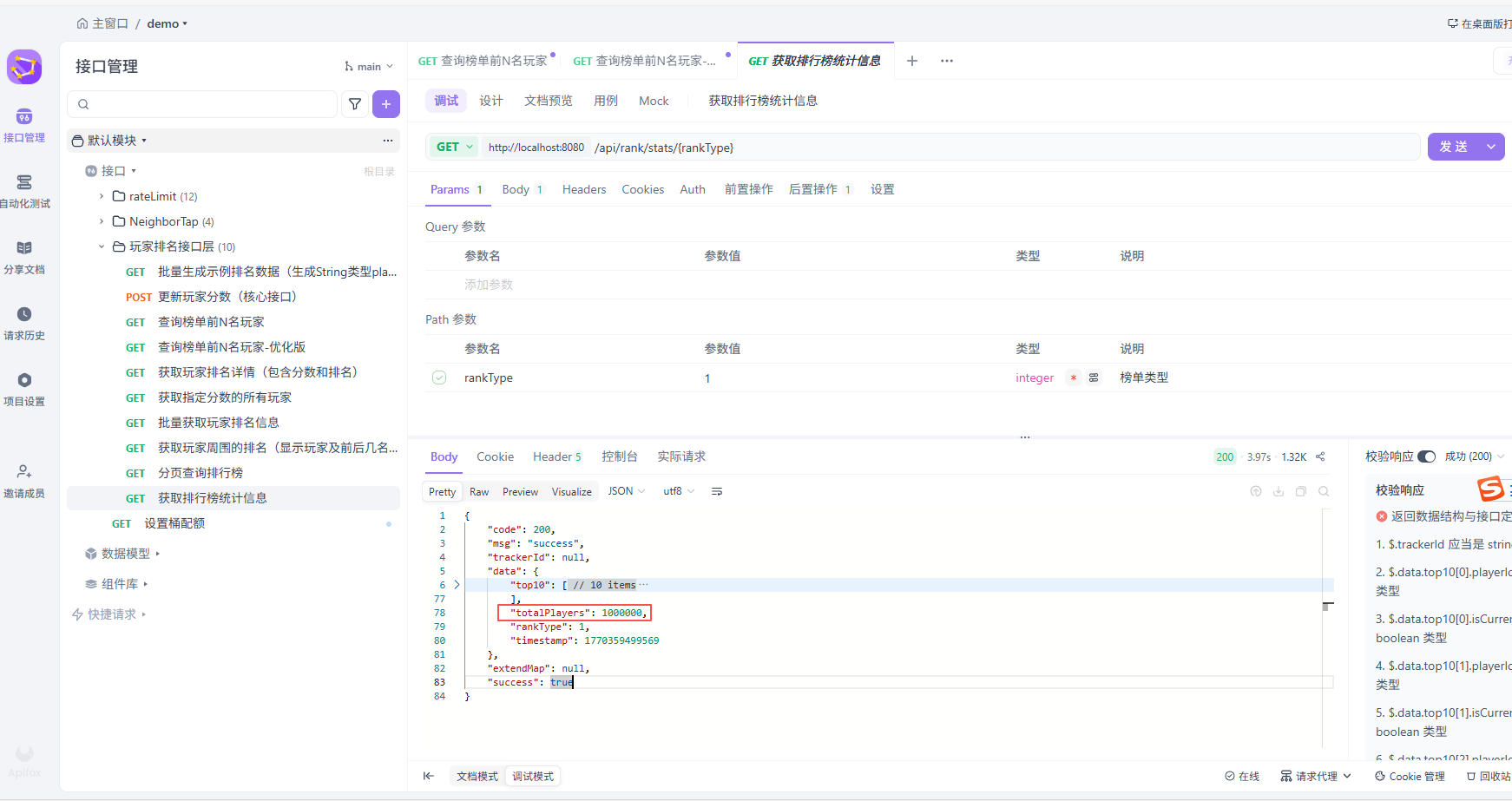Click the purple plus add button

386,104
